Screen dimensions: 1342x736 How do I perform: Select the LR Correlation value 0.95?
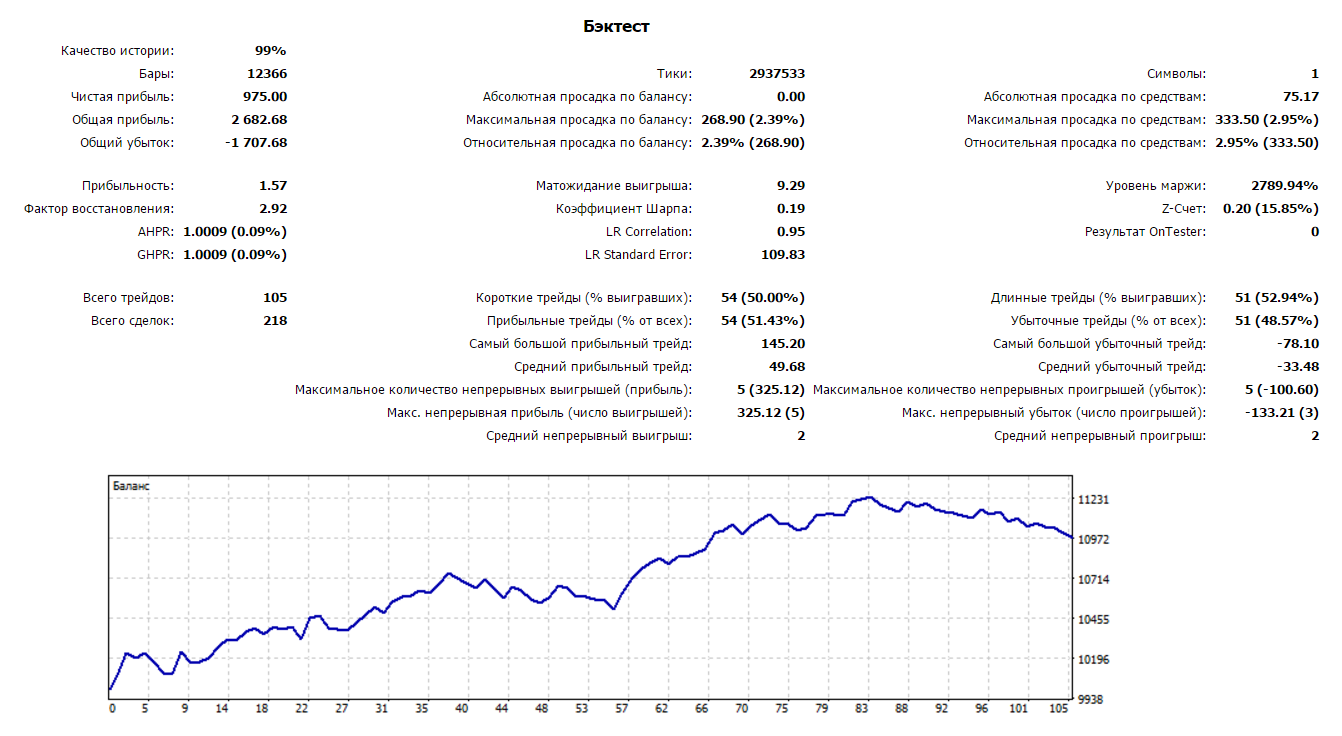[791, 232]
